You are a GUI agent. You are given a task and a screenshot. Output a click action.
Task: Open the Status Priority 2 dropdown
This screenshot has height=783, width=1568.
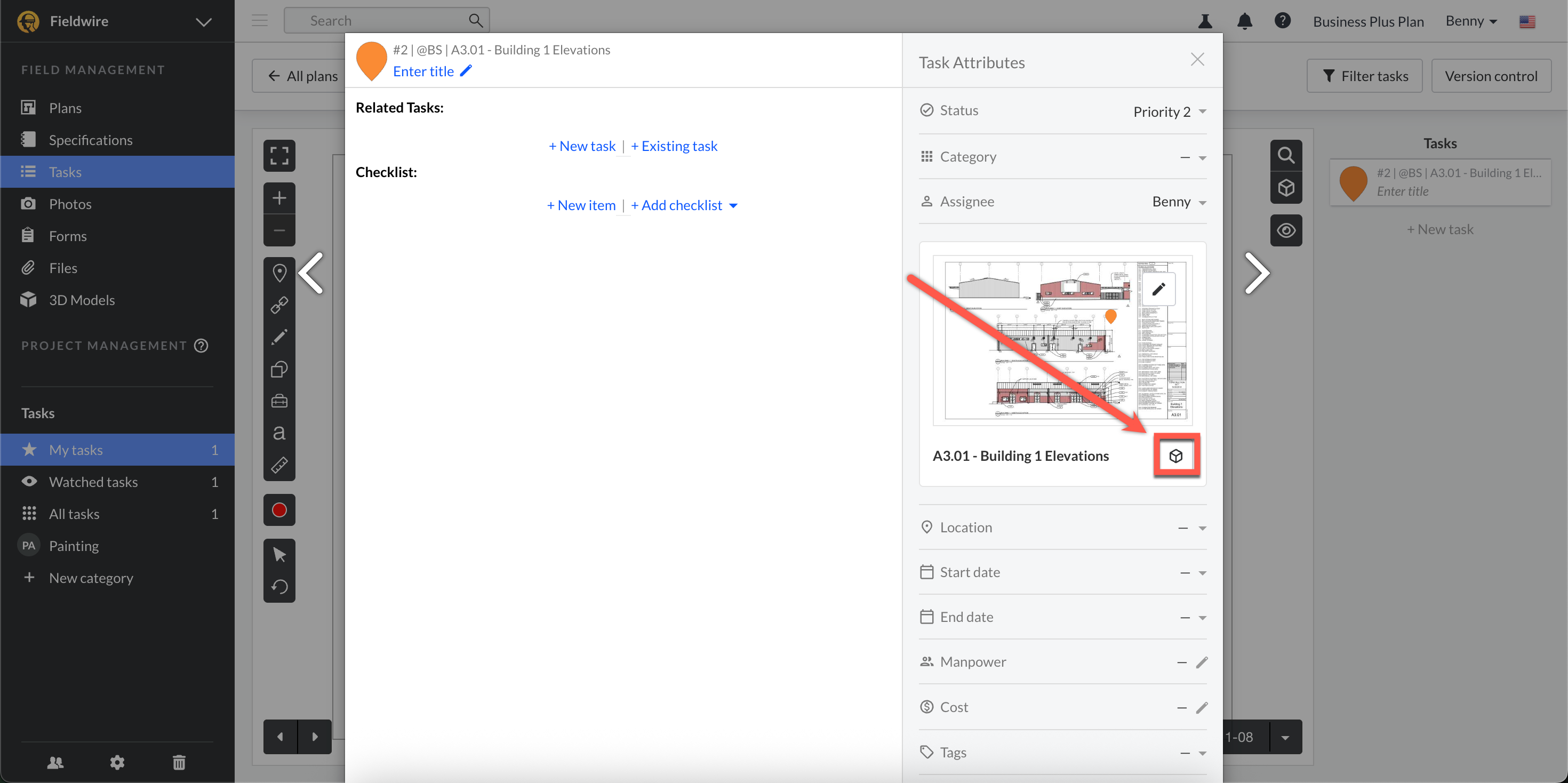(x=1169, y=111)
